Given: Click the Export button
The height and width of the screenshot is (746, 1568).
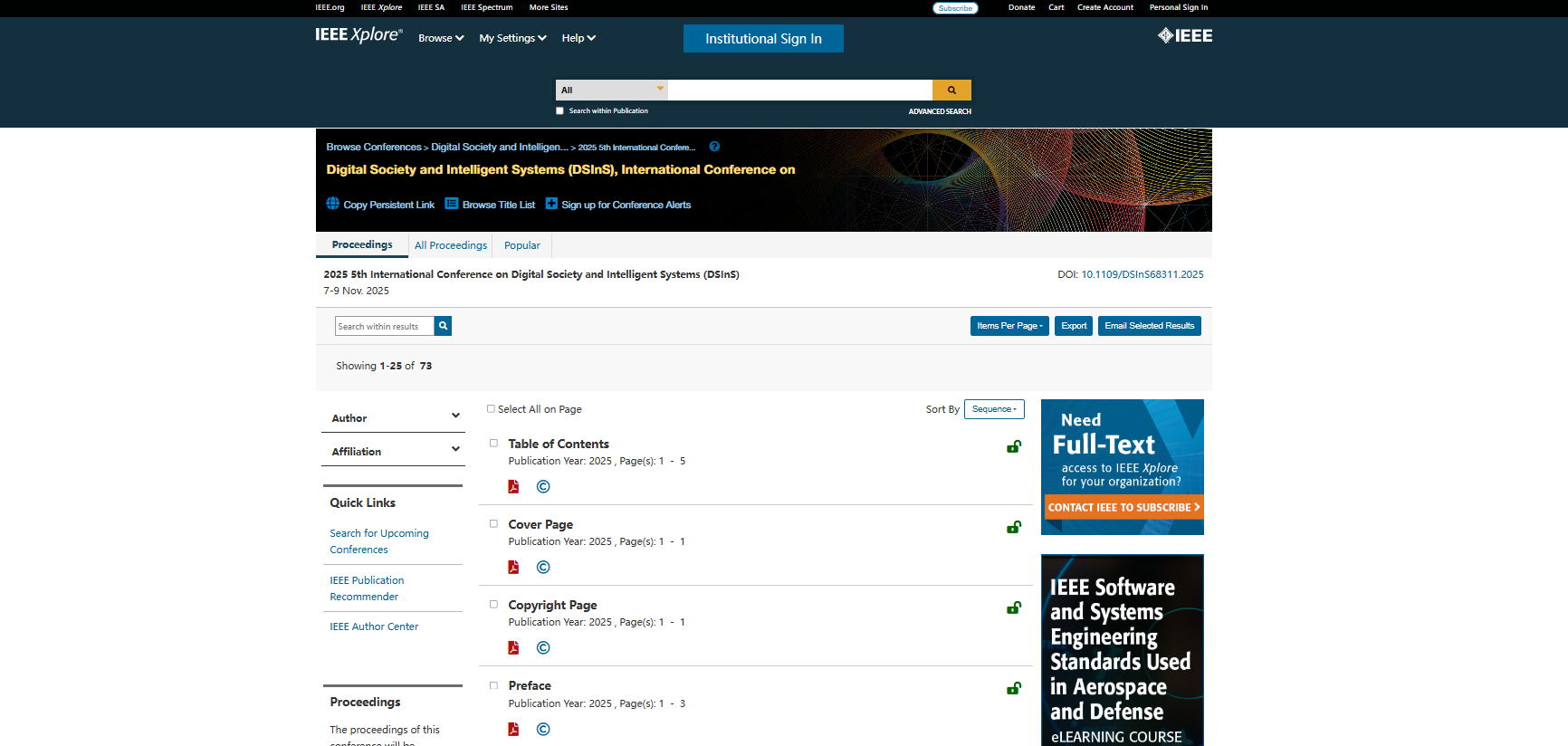Looking at the screenshot, I should (x=1074, y=326).
